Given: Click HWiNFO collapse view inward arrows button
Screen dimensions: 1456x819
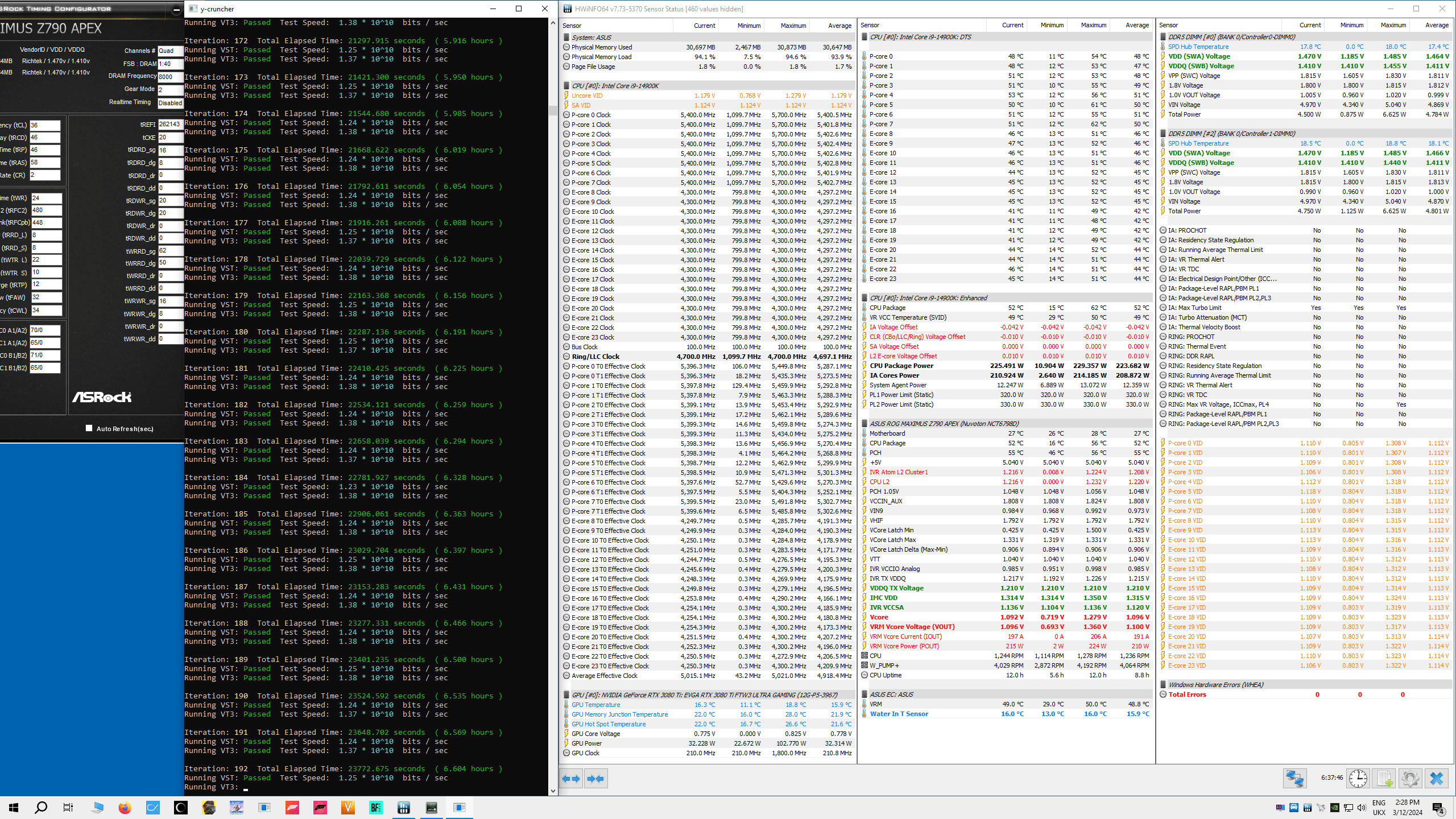Looking at the screenshot, I should point(595,779).
